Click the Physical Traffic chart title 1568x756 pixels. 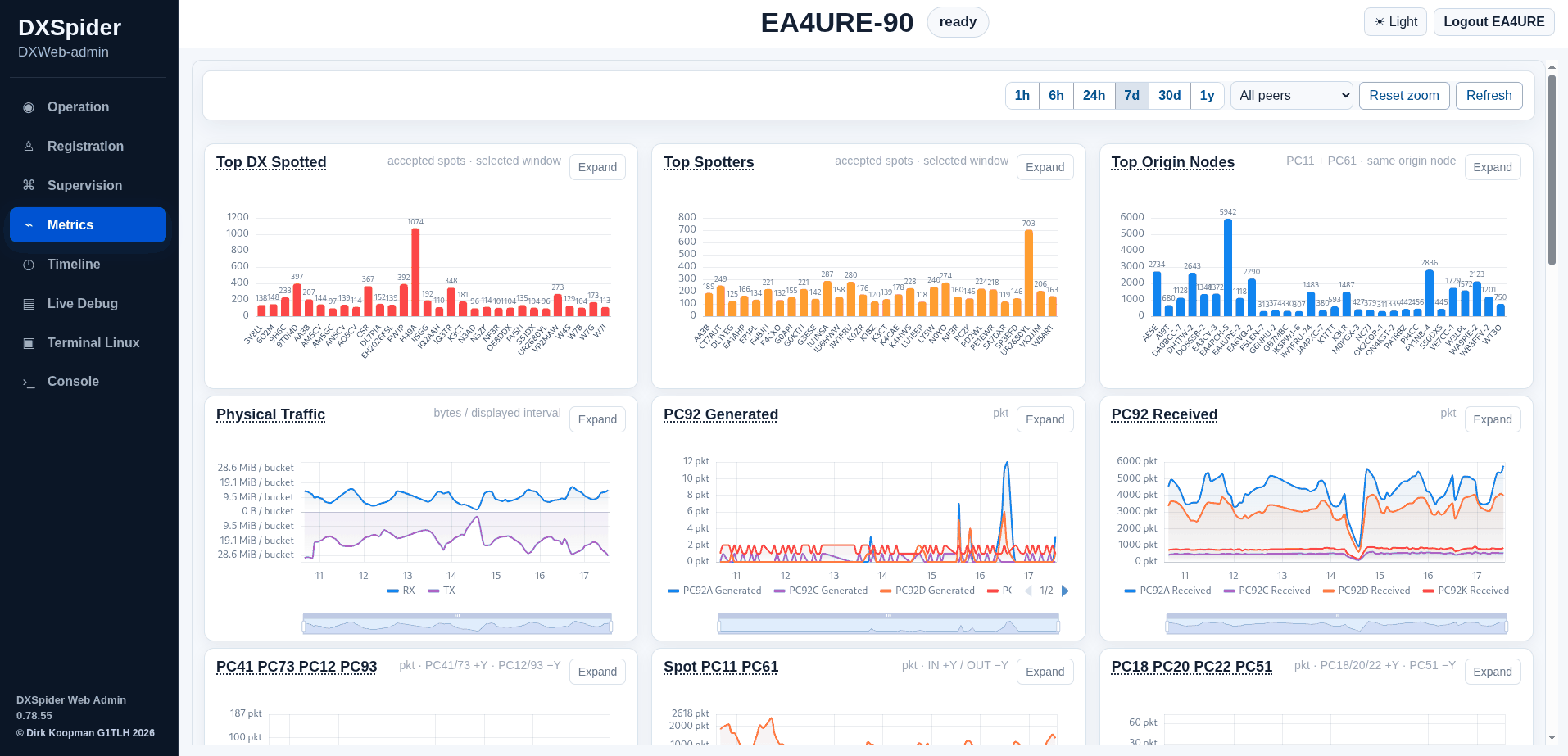point(270,414)
